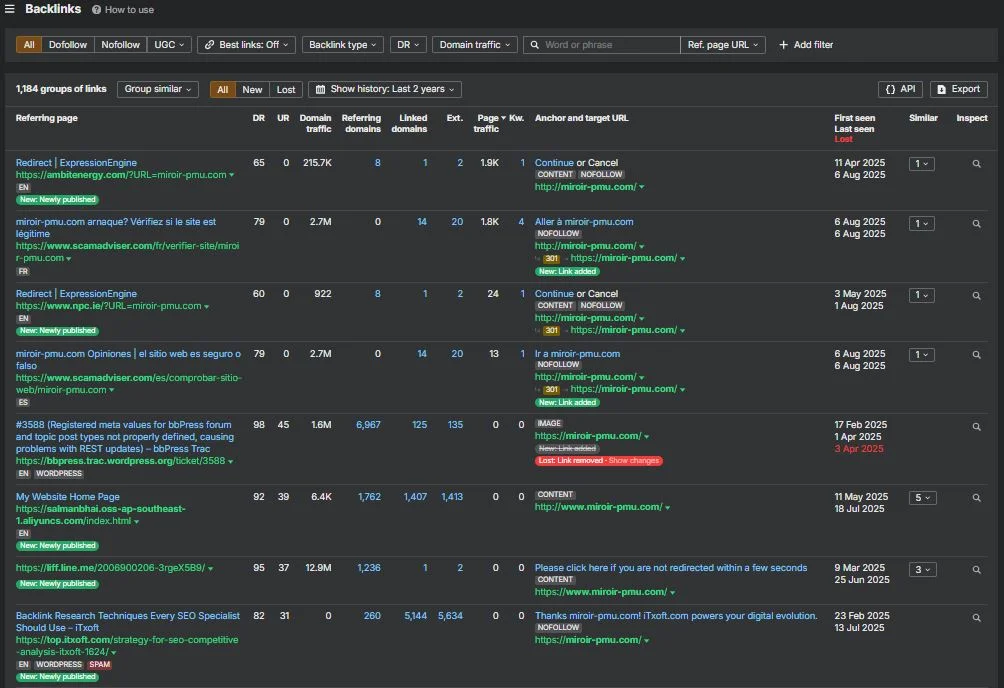Open miroir-pmu.com Opiniones page title link
Viewport: 1004px width, 688px height.
tap(128, 359)
